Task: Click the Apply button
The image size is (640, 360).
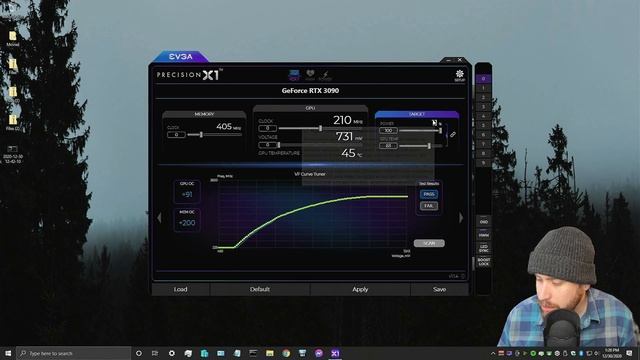Action: pos(360,289)
